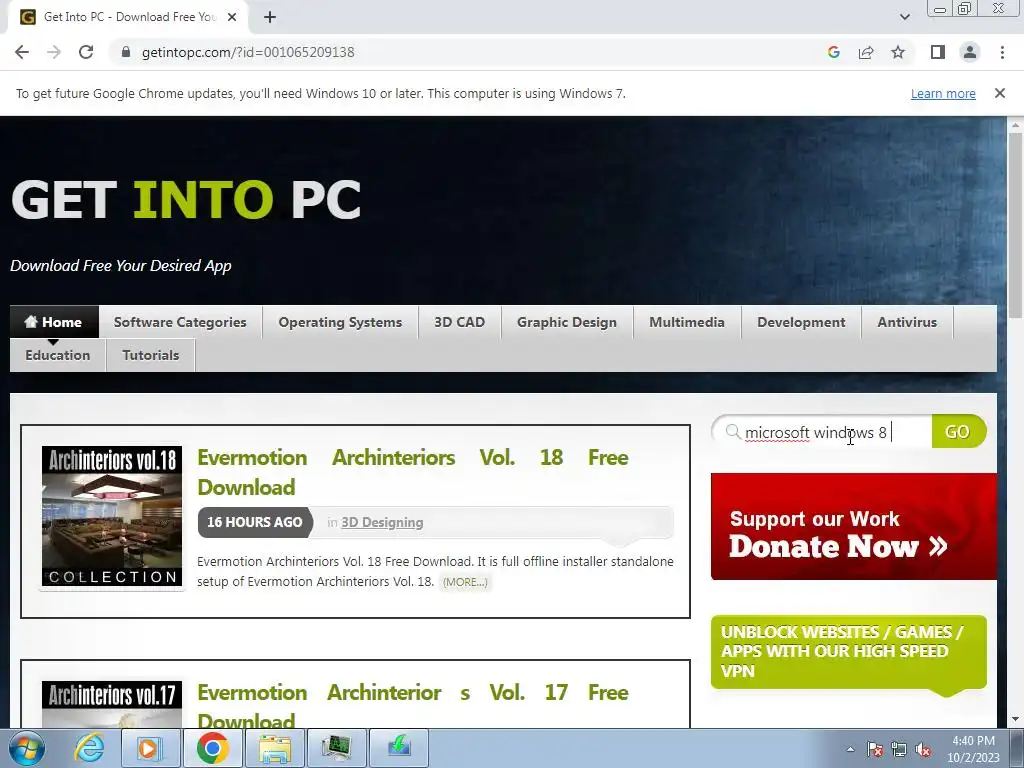Click the Unblock Websites VPN banner
Screen dimensions: 1024x768
pos(848,652)
